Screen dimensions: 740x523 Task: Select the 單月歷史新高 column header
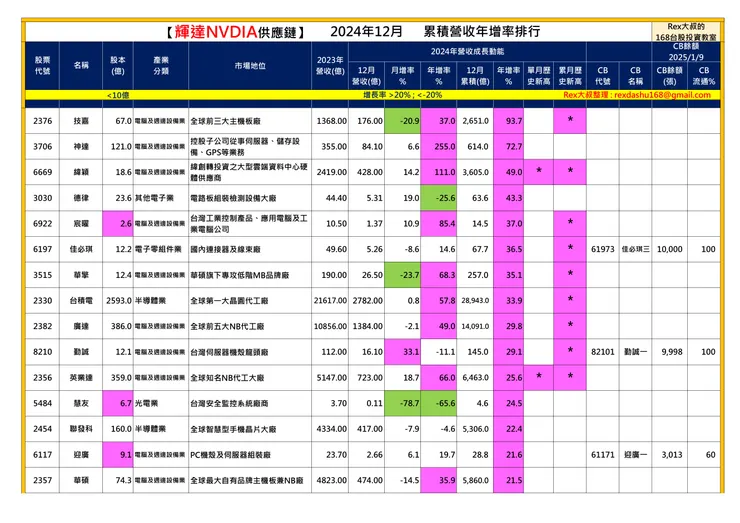click(x=538, y=76)
